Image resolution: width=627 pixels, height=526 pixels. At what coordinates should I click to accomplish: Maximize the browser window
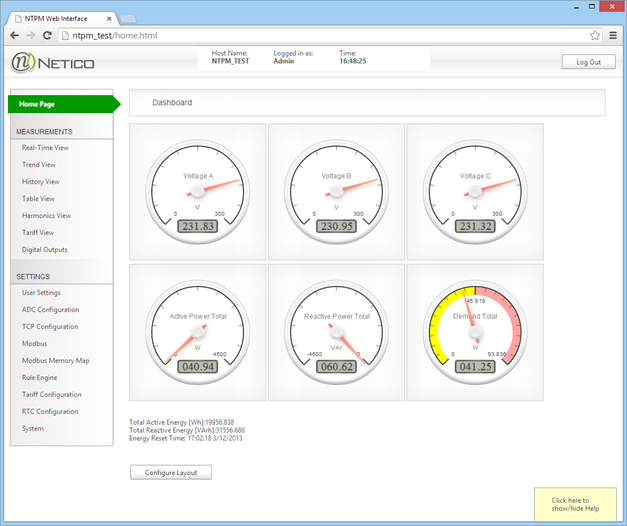(592, 6)
